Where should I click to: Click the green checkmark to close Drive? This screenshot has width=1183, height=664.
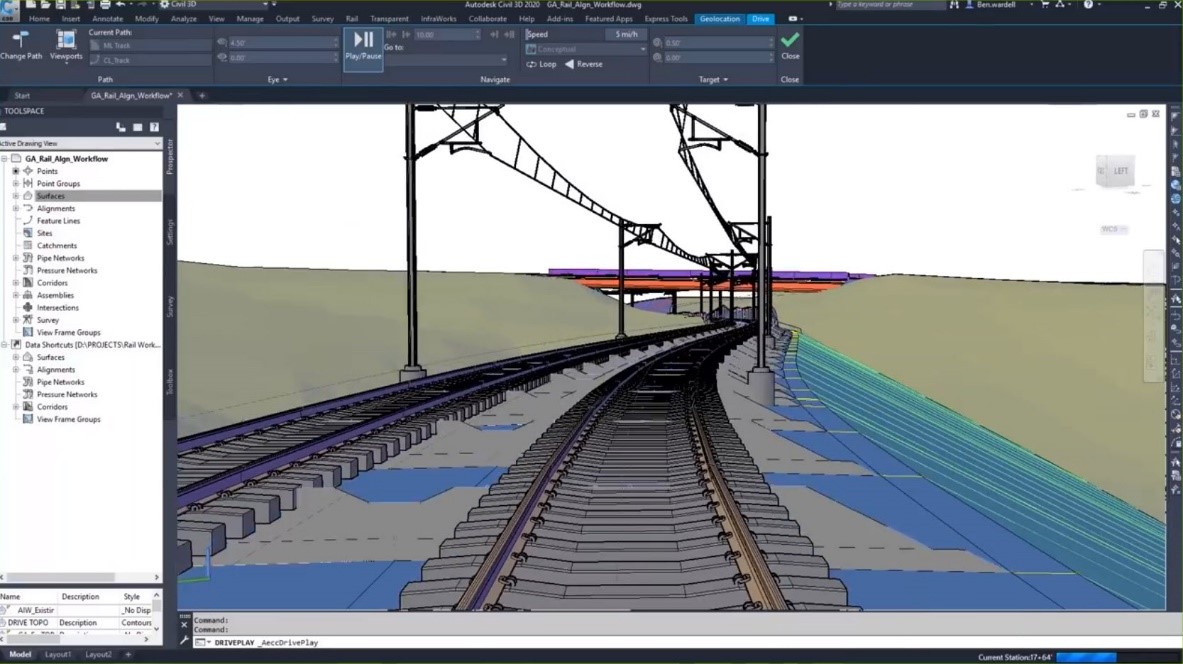[x=789, y=40]
